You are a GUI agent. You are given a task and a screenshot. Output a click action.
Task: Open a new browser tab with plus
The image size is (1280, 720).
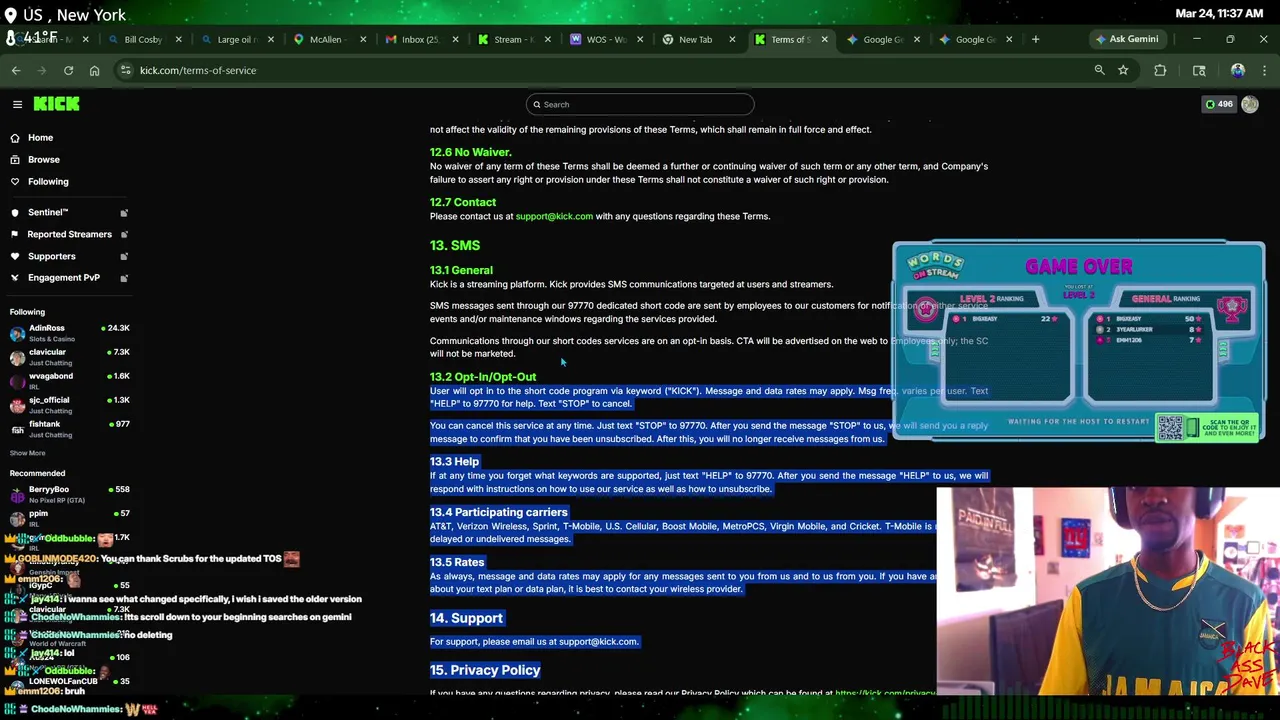click(1035, 39)
